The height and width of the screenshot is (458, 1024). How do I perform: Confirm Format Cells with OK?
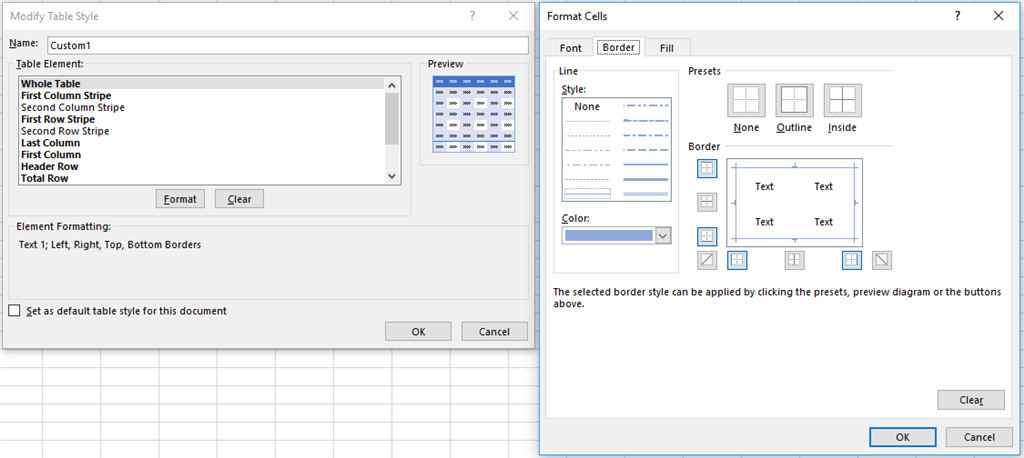[903, 437]
